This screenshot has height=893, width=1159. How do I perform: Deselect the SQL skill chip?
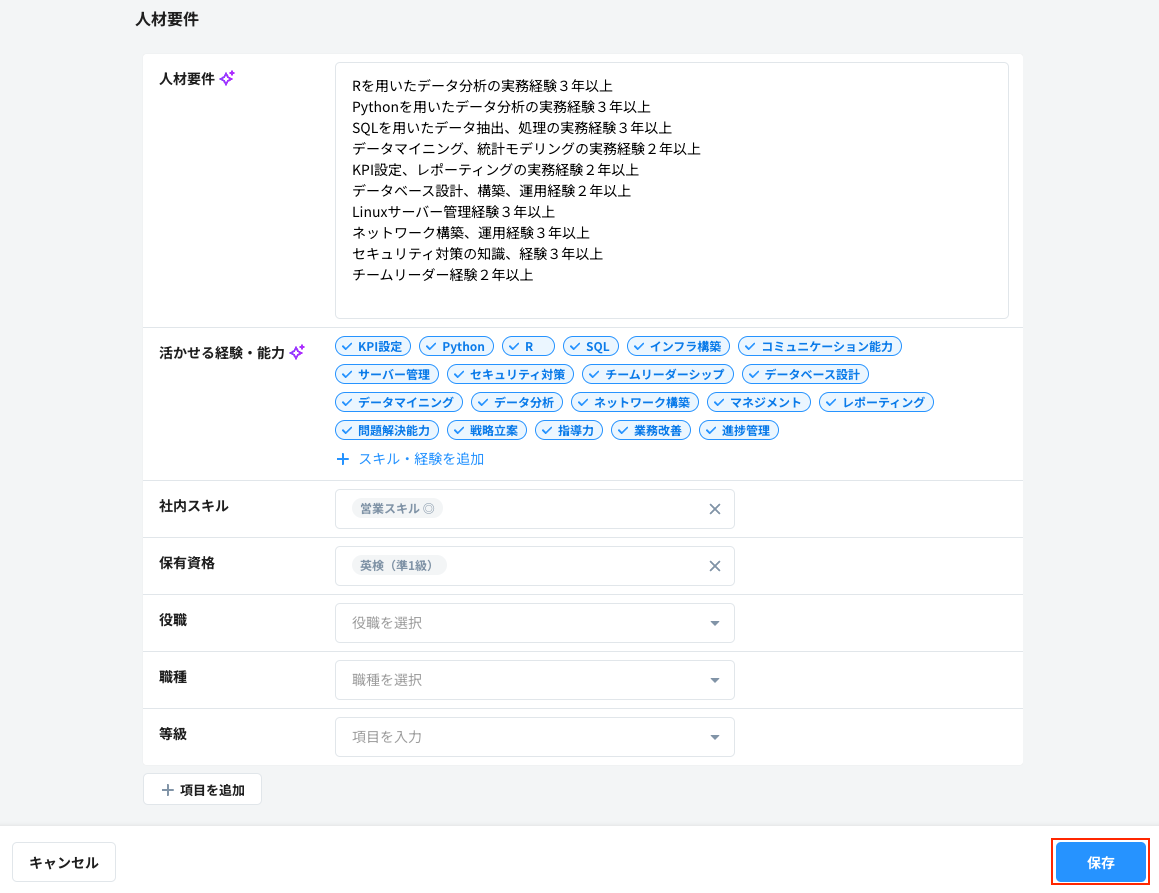(590, 346)
